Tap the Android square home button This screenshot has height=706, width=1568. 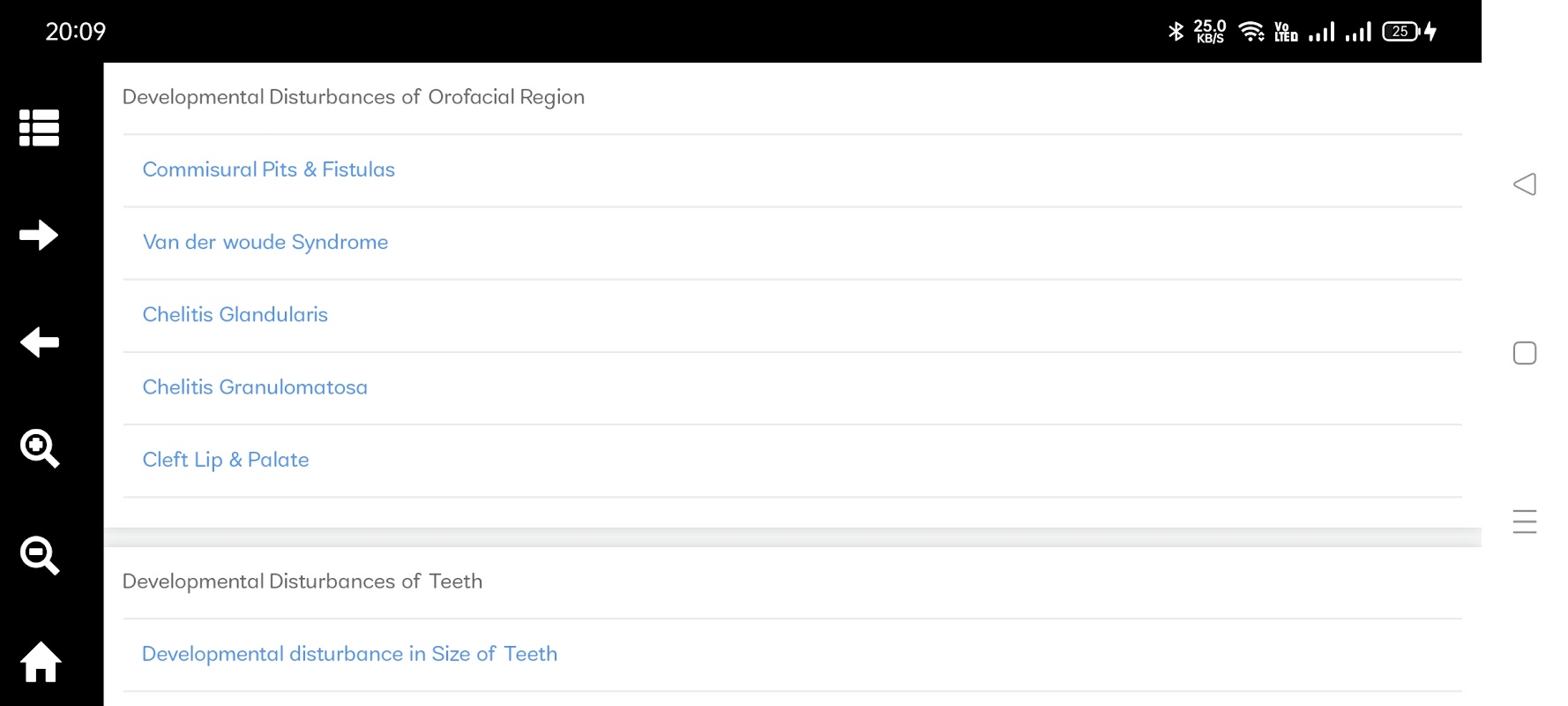[1525, 353]
